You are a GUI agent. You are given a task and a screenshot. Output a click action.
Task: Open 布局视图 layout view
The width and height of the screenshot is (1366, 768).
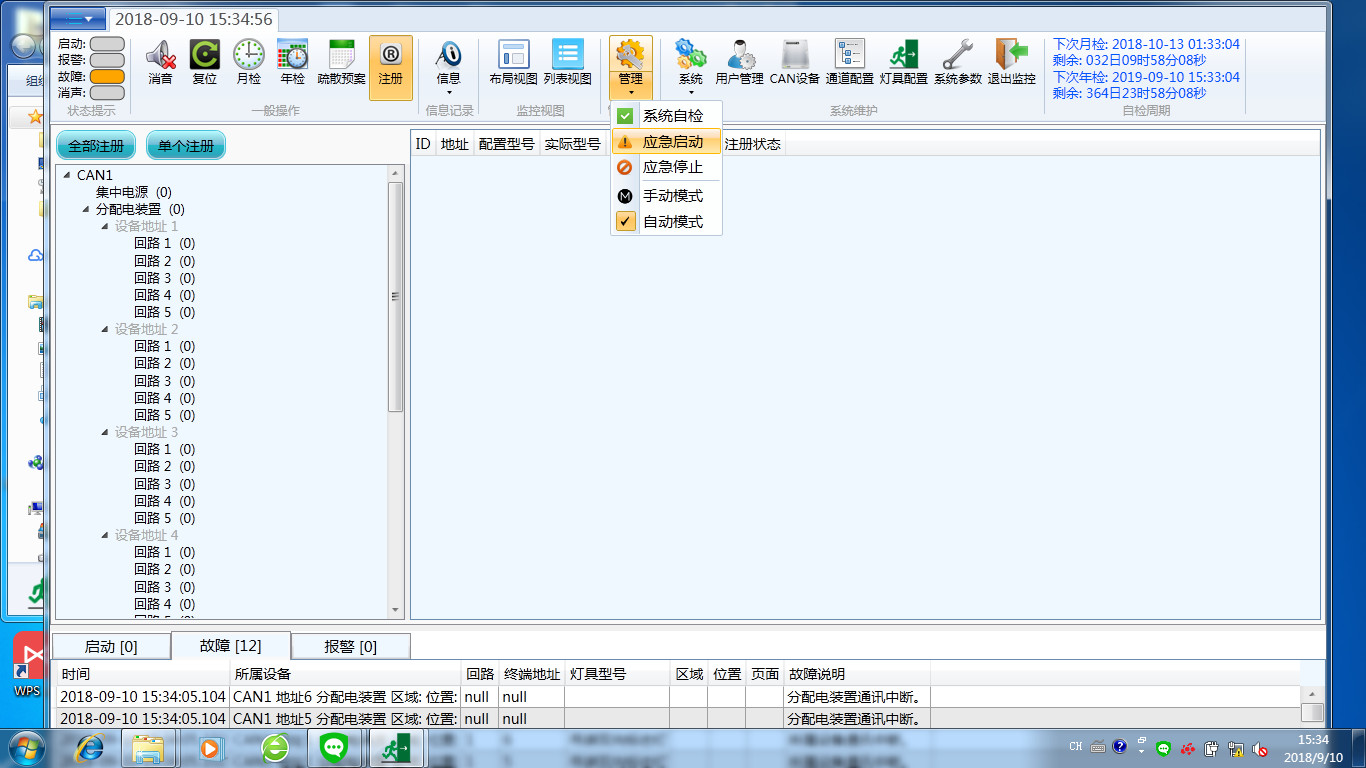coord(513,62)
